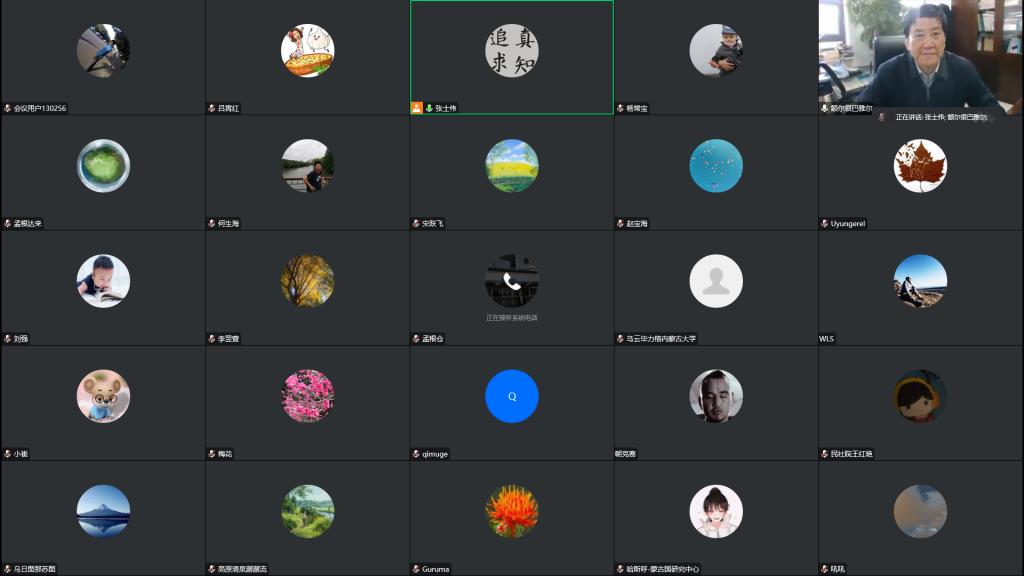Select the 追求真知 calligraphy avatar
The image size is (1024, 576).
(x=512, y=50)
